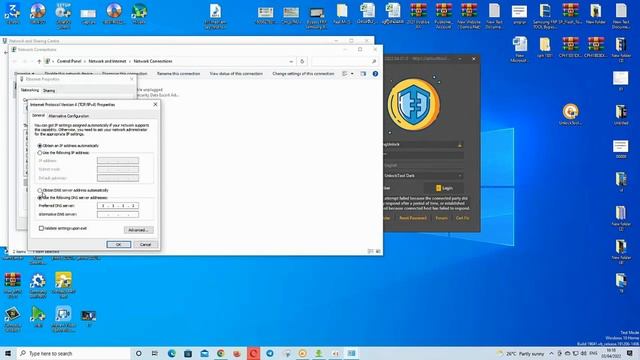Click Get Fix link in UnlockTool window

[462, 218]
